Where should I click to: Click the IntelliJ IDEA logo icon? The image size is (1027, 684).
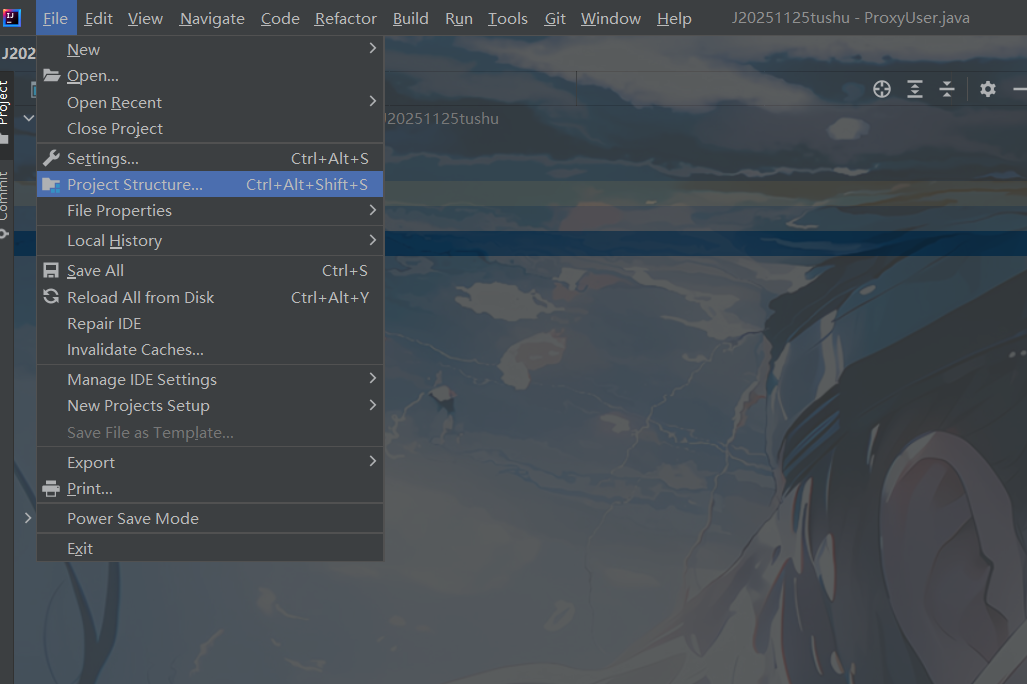(11, 18)
